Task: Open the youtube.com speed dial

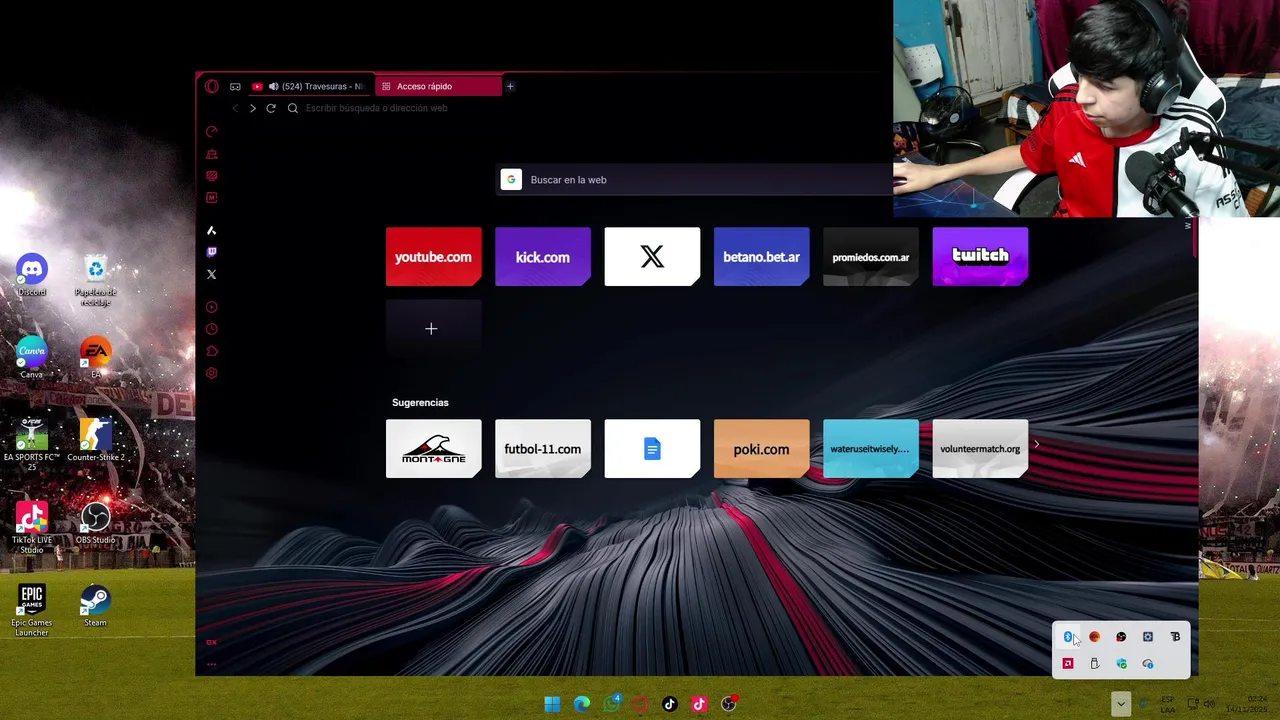Action: (x=433, y=257)
